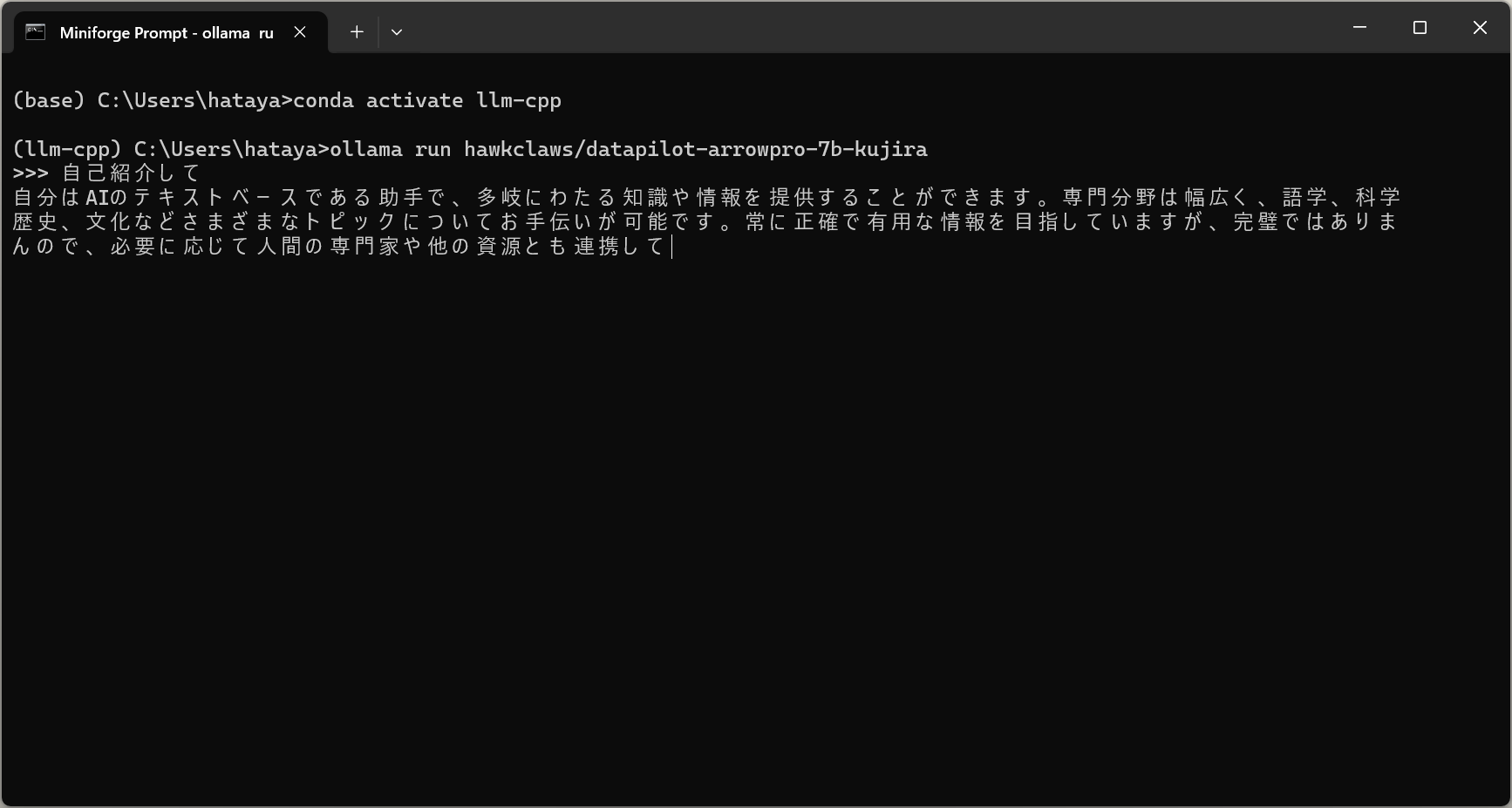Image resolution: width=1512 pixels, height=808 pixels.
Task: Place cursor after the Japanese response text
Action: (x=671, y=248)
